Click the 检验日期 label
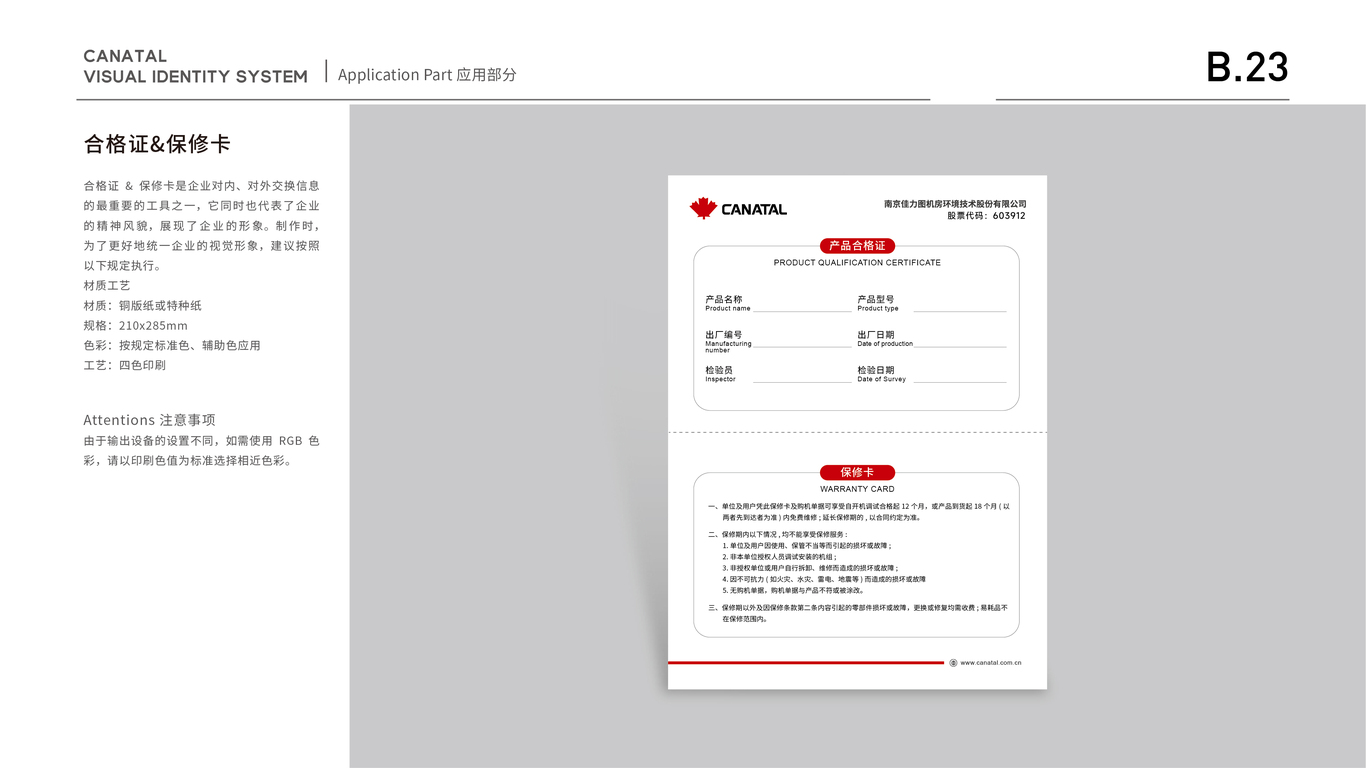The height and width of the screenshot is (768, 1366). 876,370
